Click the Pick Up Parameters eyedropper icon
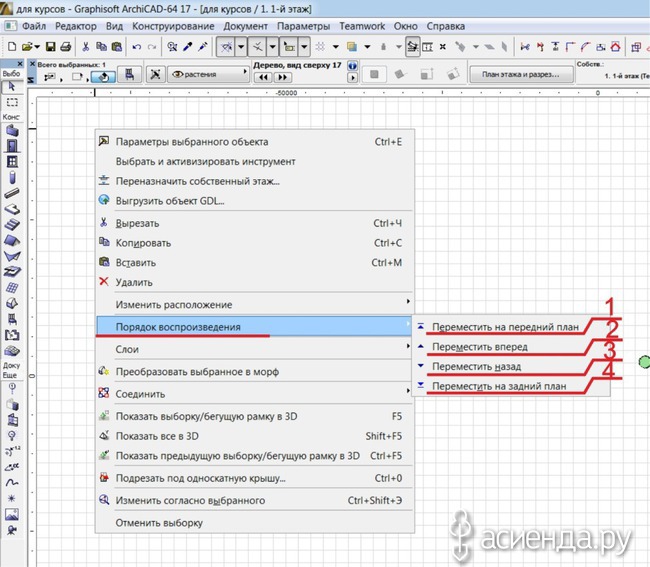Image resolution: width=650 pixels, height=567 pixels. (x=188, y=46)
